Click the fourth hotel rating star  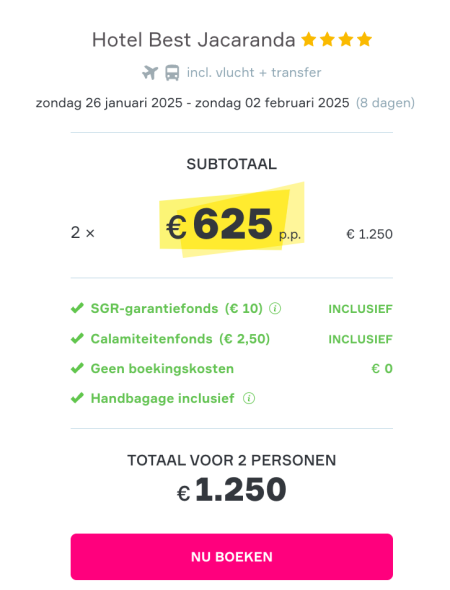pos(364,40)
